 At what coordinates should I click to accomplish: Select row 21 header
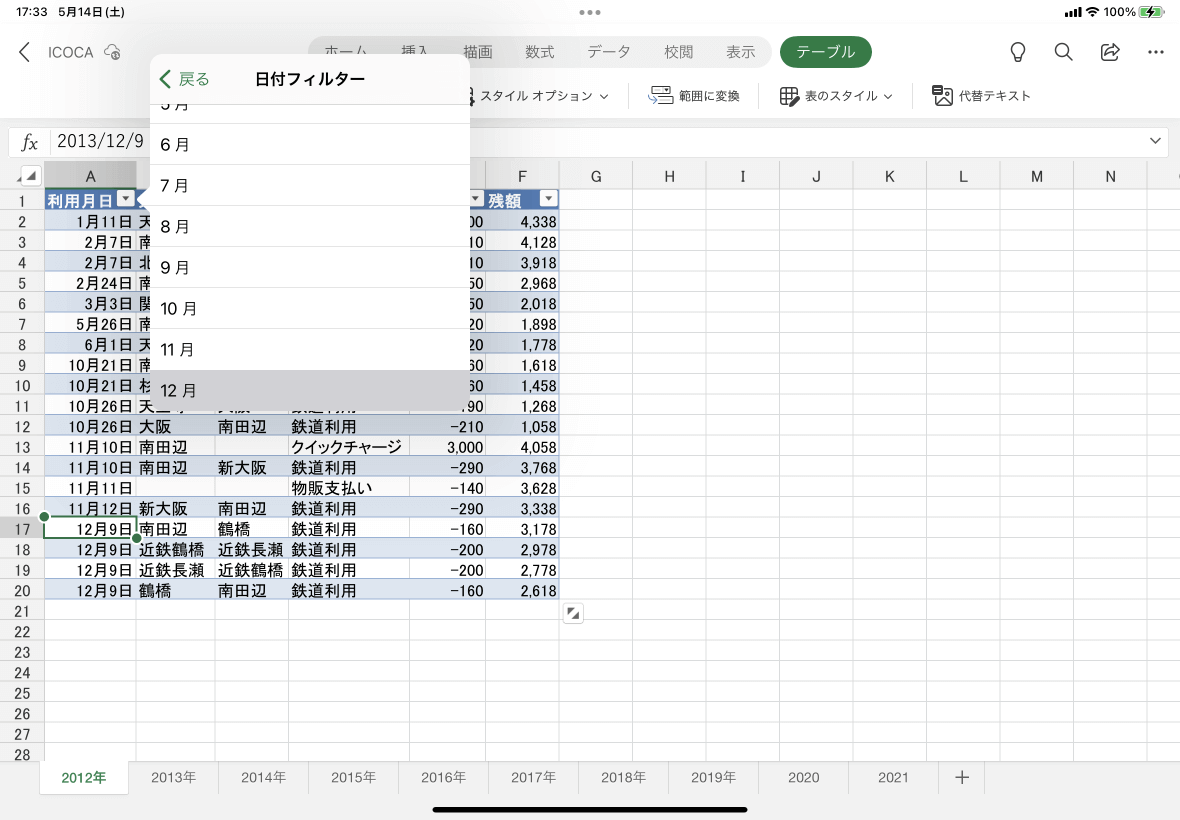[22, 611]
